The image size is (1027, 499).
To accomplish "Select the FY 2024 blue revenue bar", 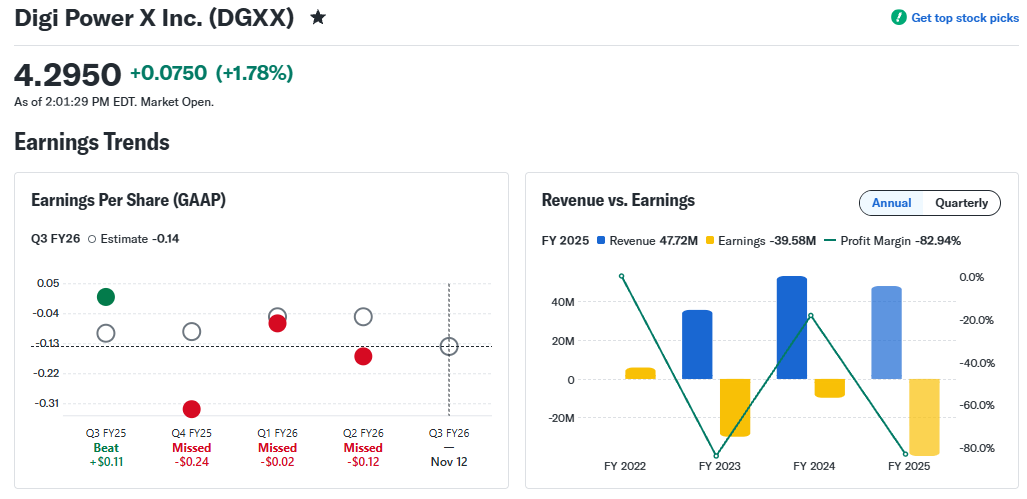I will click(x=791, y=327).
